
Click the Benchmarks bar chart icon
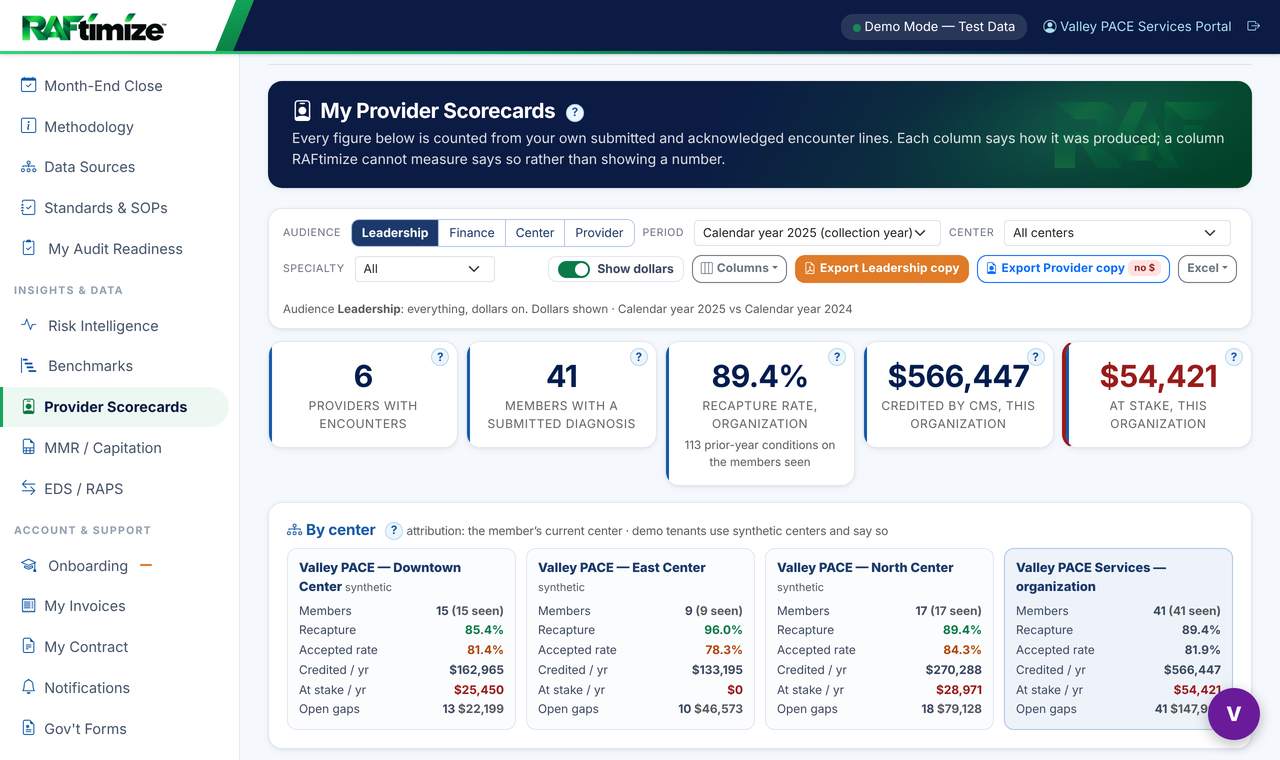point(29,366)
